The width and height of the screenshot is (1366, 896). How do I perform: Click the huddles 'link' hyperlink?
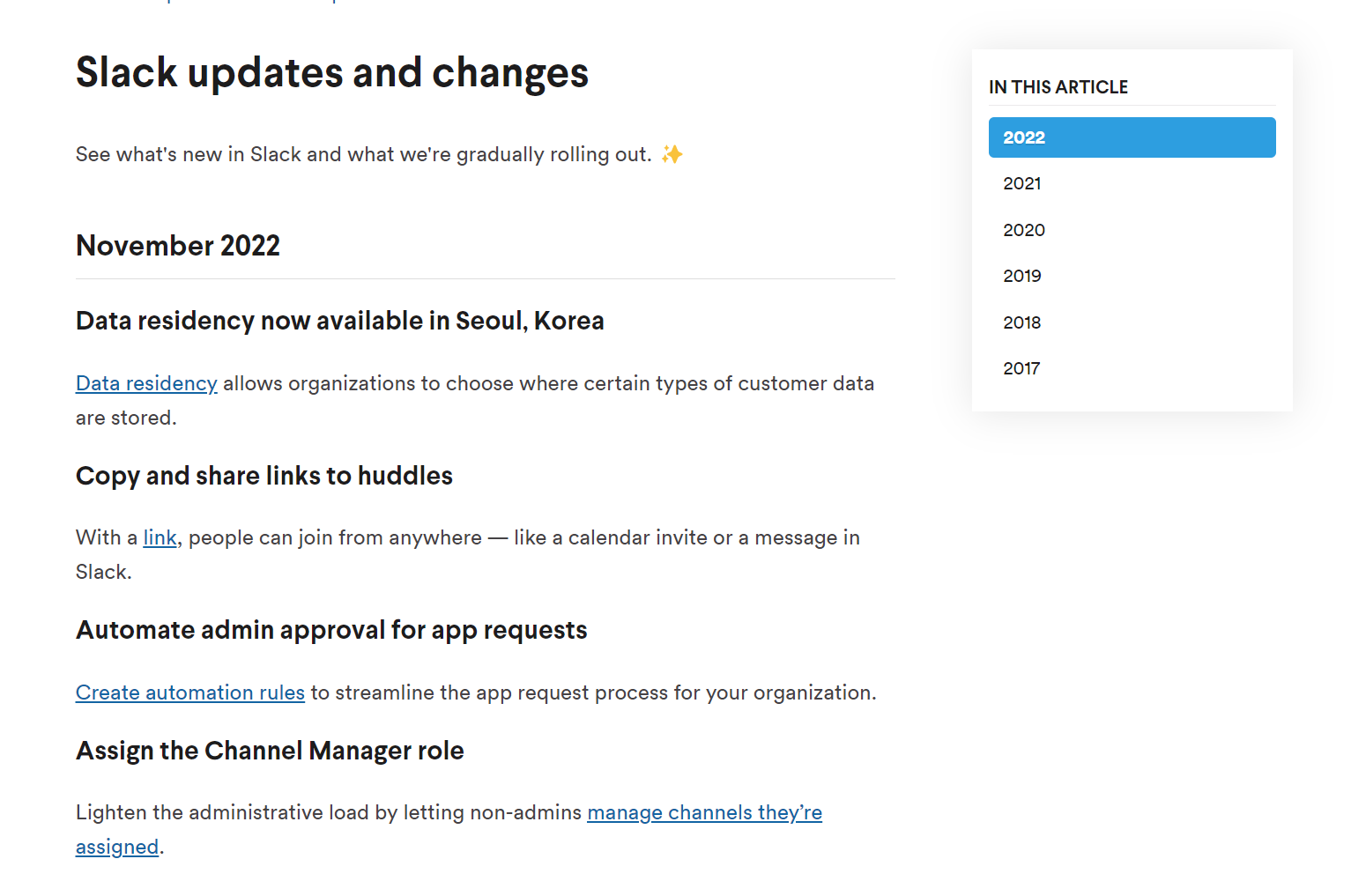160,537
